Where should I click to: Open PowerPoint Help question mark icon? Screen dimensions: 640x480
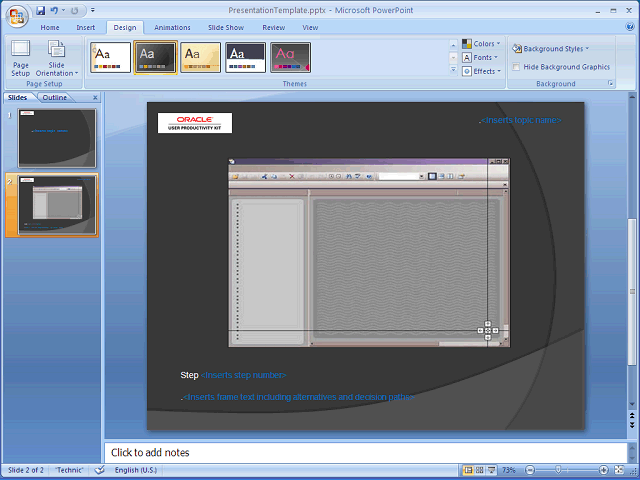coord(629,27)
